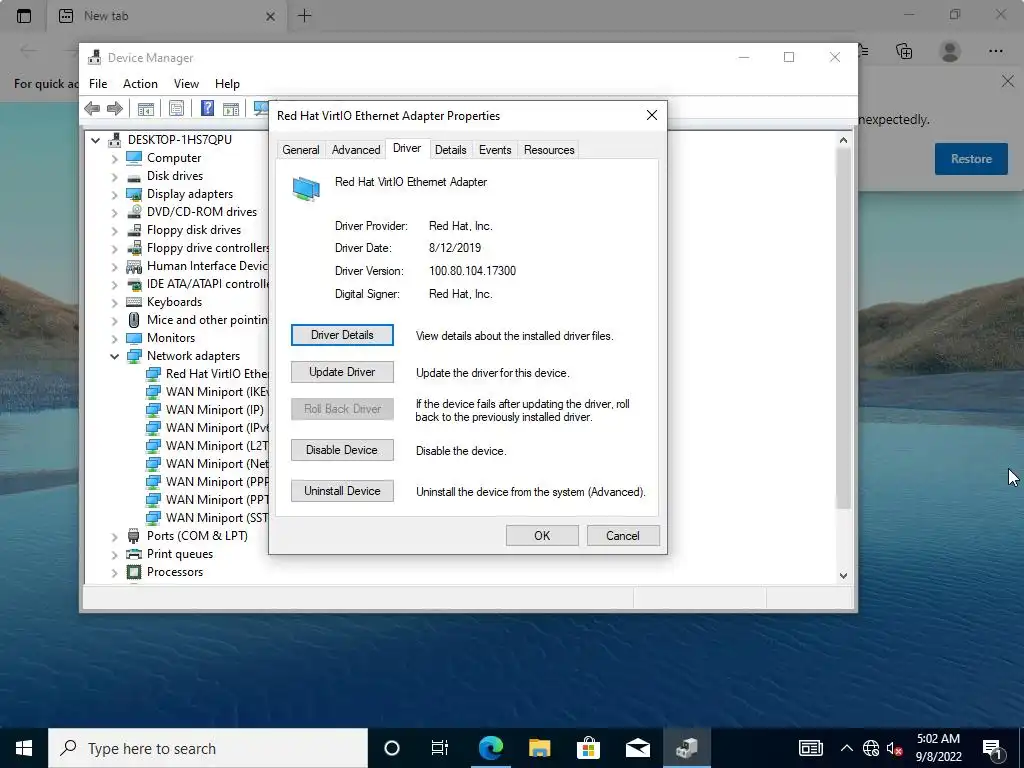1024x768 pixels.
Task: Click the network globe icon in system tray
Action: click(x=871, y=748)
